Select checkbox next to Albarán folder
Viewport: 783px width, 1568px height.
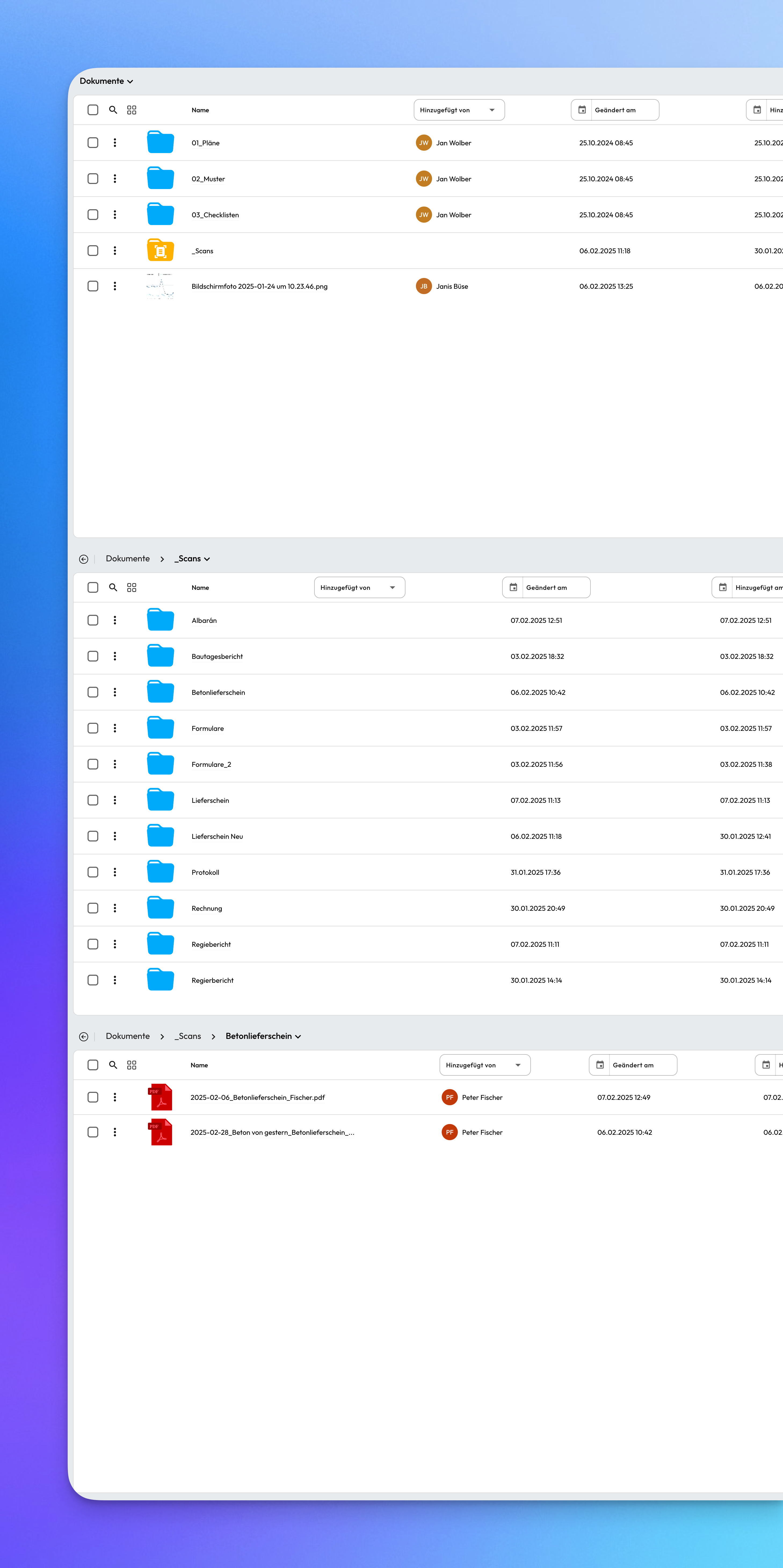93,620
